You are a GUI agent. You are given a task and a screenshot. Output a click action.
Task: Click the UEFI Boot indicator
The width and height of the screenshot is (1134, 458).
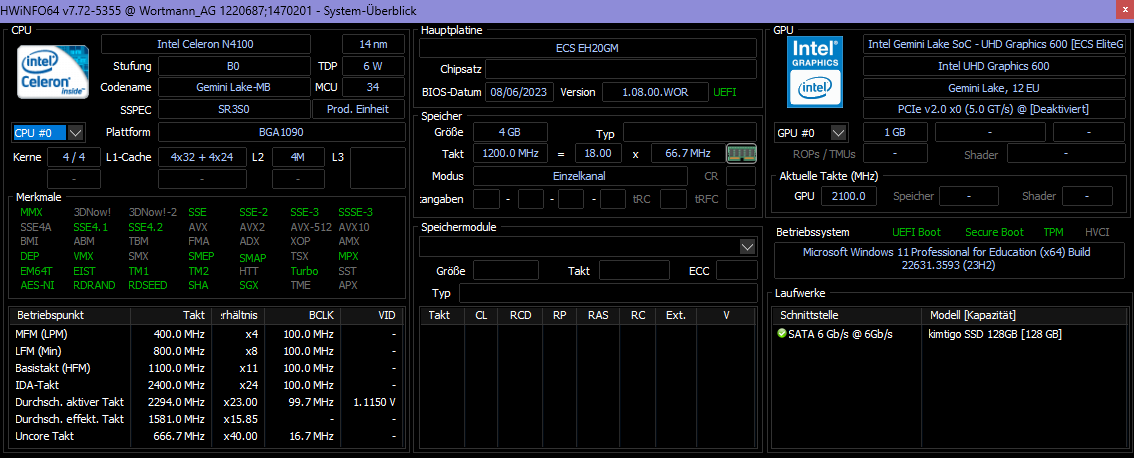click(916, 232)
